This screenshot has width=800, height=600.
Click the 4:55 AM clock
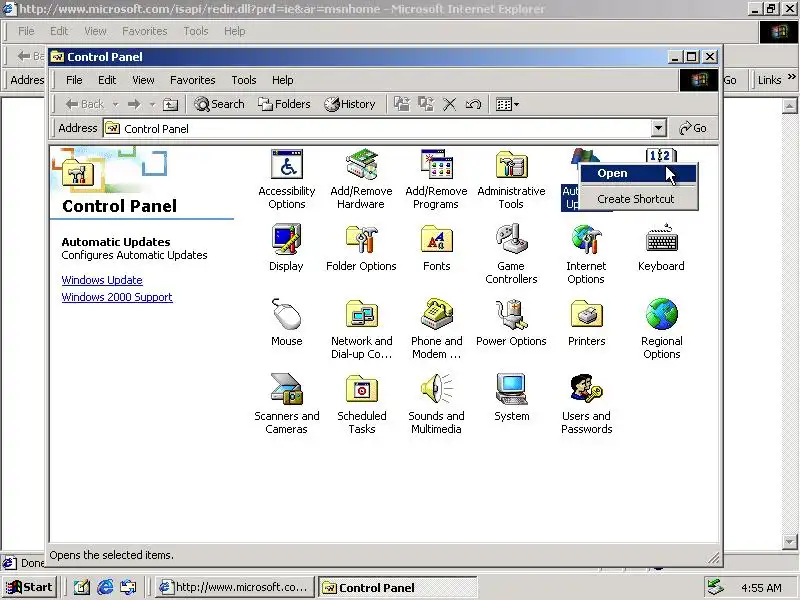[x=761, y=588]
